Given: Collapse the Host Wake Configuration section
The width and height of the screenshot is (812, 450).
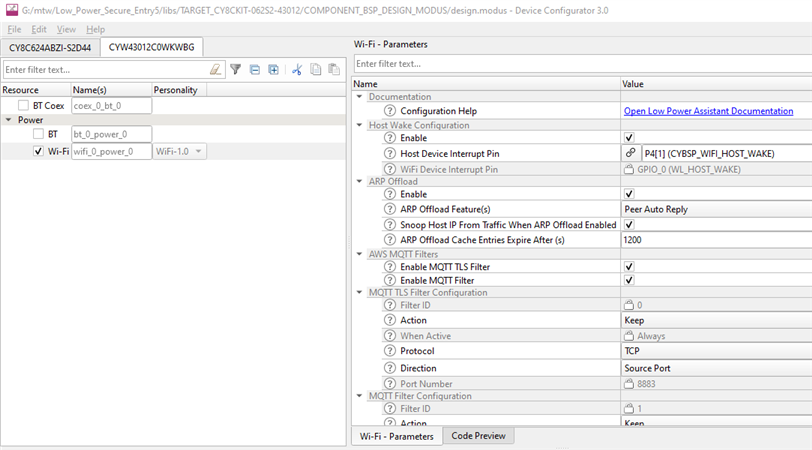Looking at the screenshot, I should click(x=360, y=125).
